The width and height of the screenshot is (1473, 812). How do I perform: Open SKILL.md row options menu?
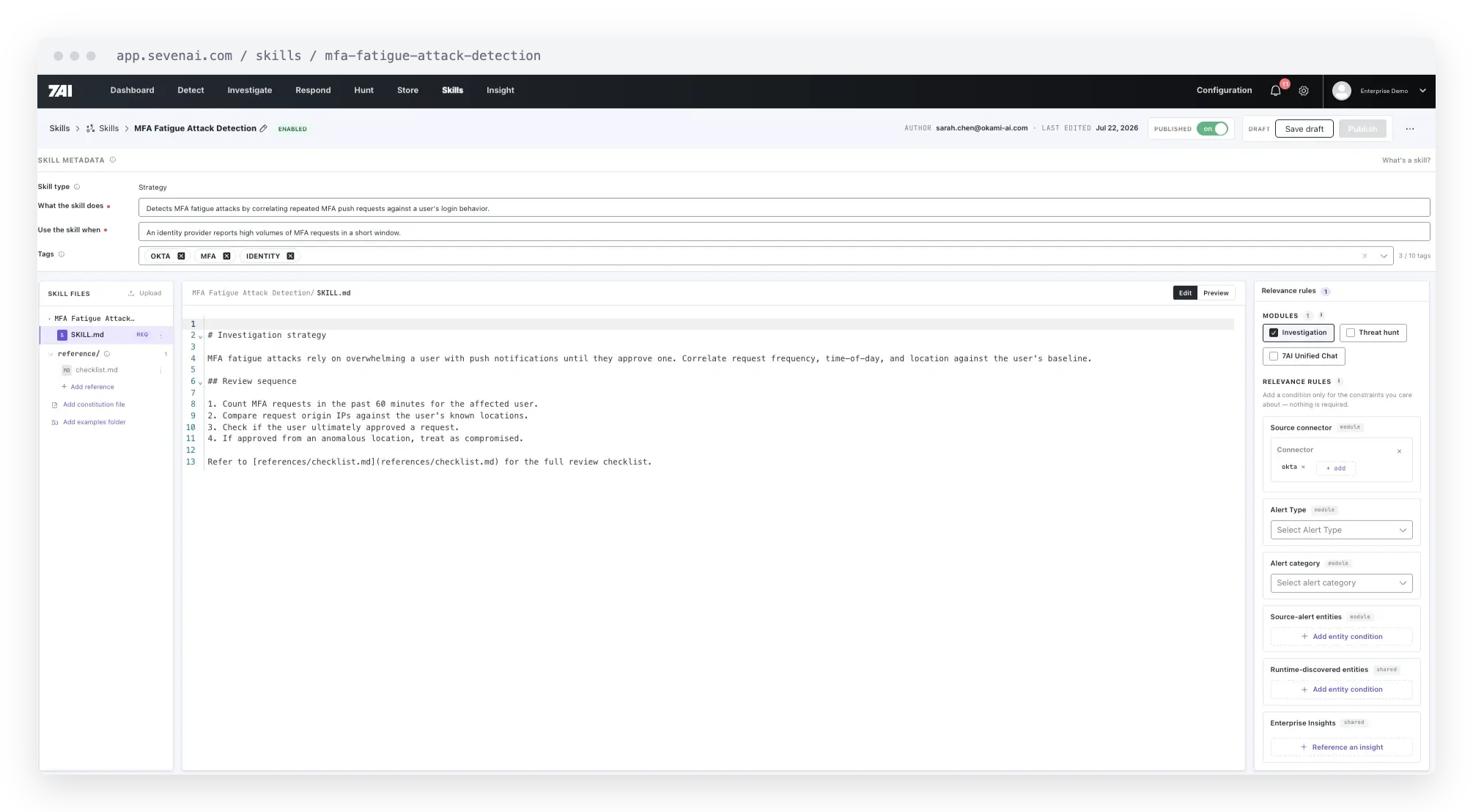point(161,335)
